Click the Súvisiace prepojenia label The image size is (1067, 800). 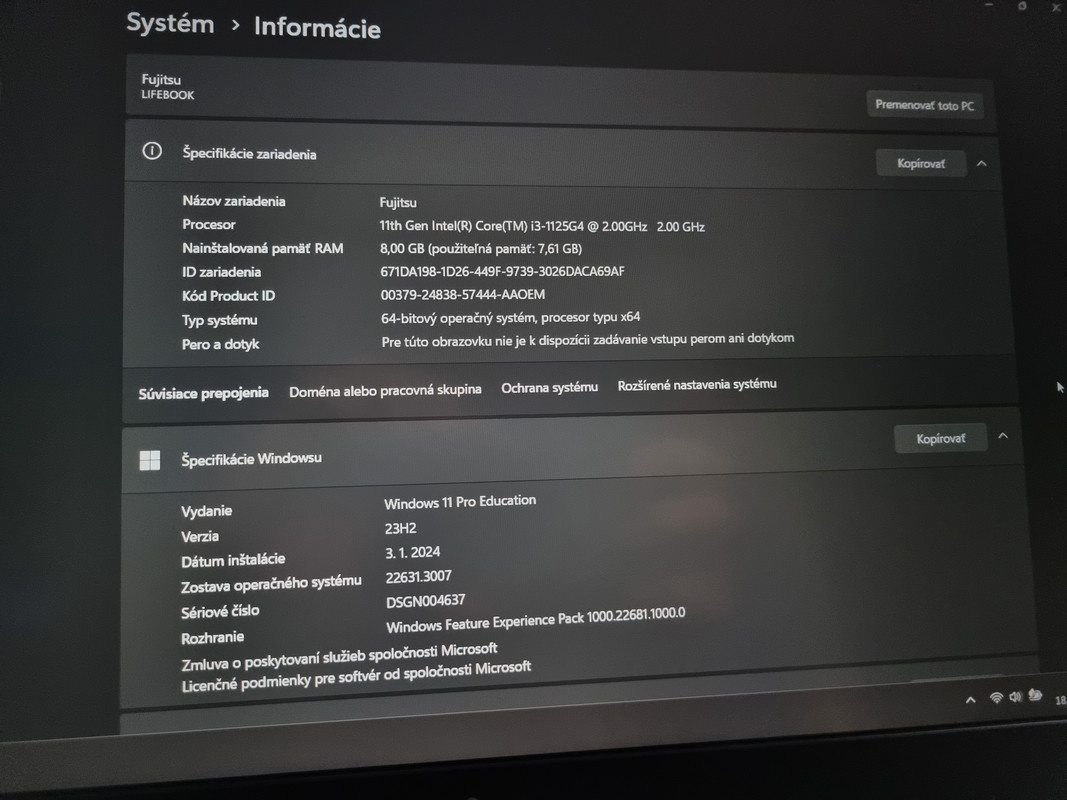click(203, 393)
